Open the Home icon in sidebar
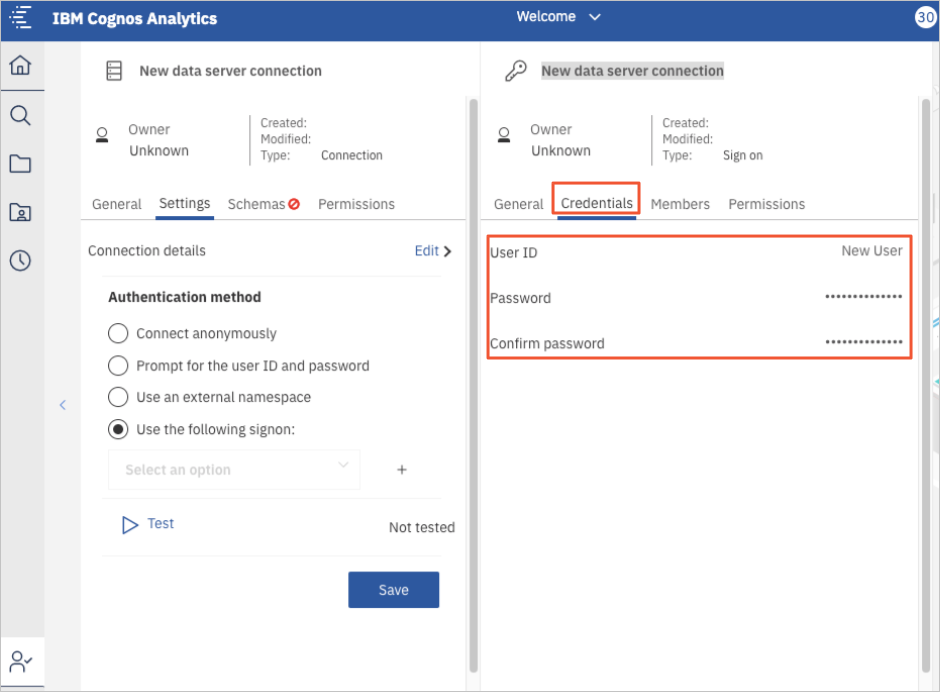Image resolution: width=940 pixels, height=692 pixels. click(x=20, y=66)
